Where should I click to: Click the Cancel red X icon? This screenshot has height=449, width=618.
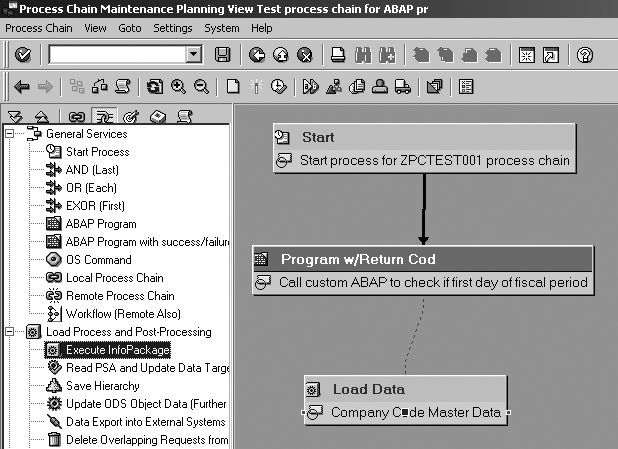pyautogui.click(x=304, y=54)
